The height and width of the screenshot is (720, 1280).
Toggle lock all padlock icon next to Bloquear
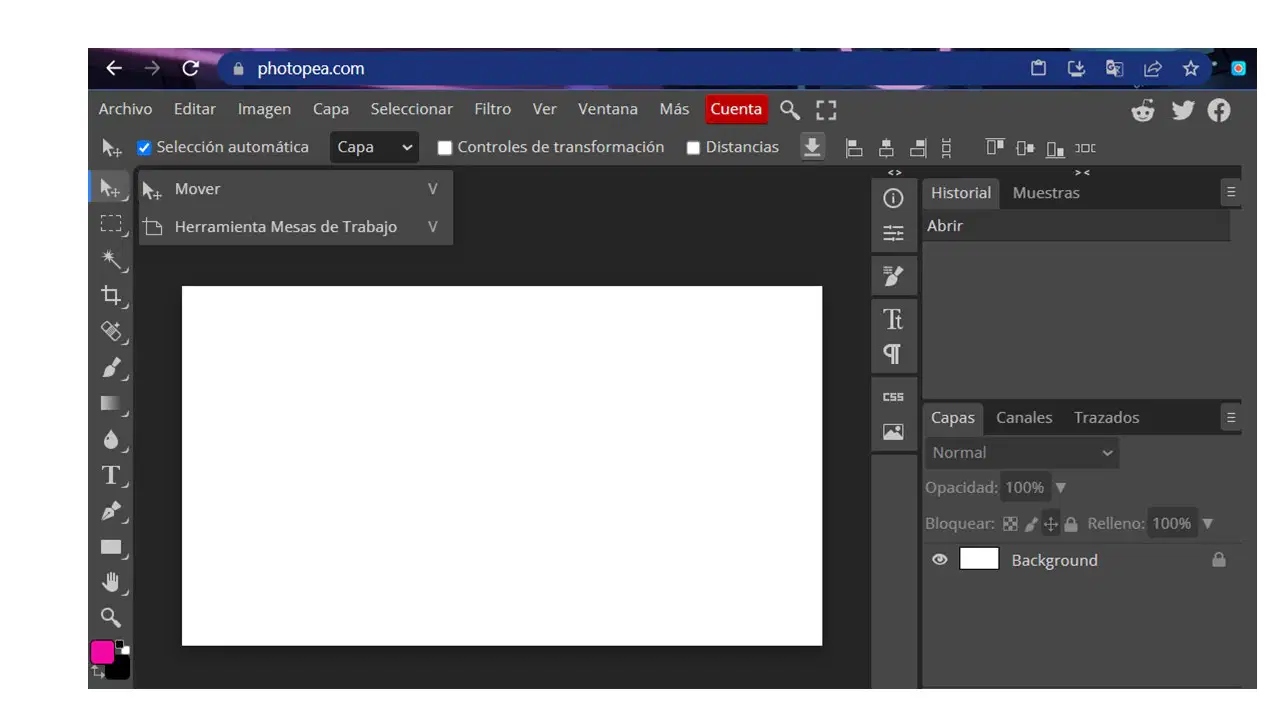pyautogui.click(x=1071, y=524)
